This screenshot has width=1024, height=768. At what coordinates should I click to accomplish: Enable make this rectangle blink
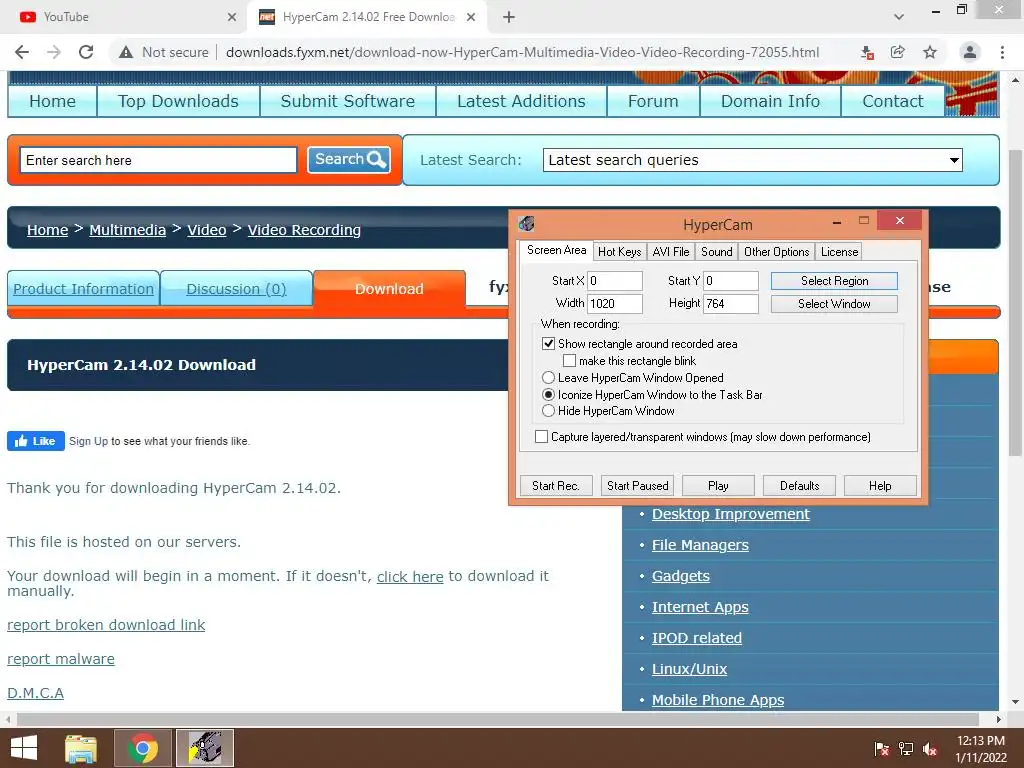(x=569, y=360)
